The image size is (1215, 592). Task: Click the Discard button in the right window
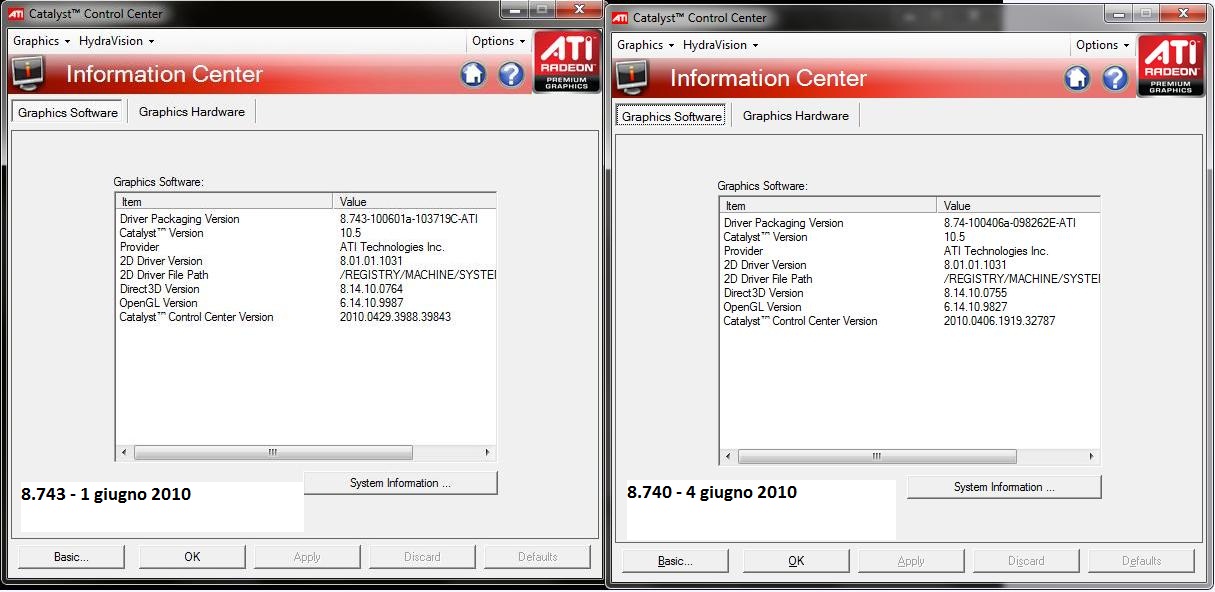click(x=1026, y=561)
